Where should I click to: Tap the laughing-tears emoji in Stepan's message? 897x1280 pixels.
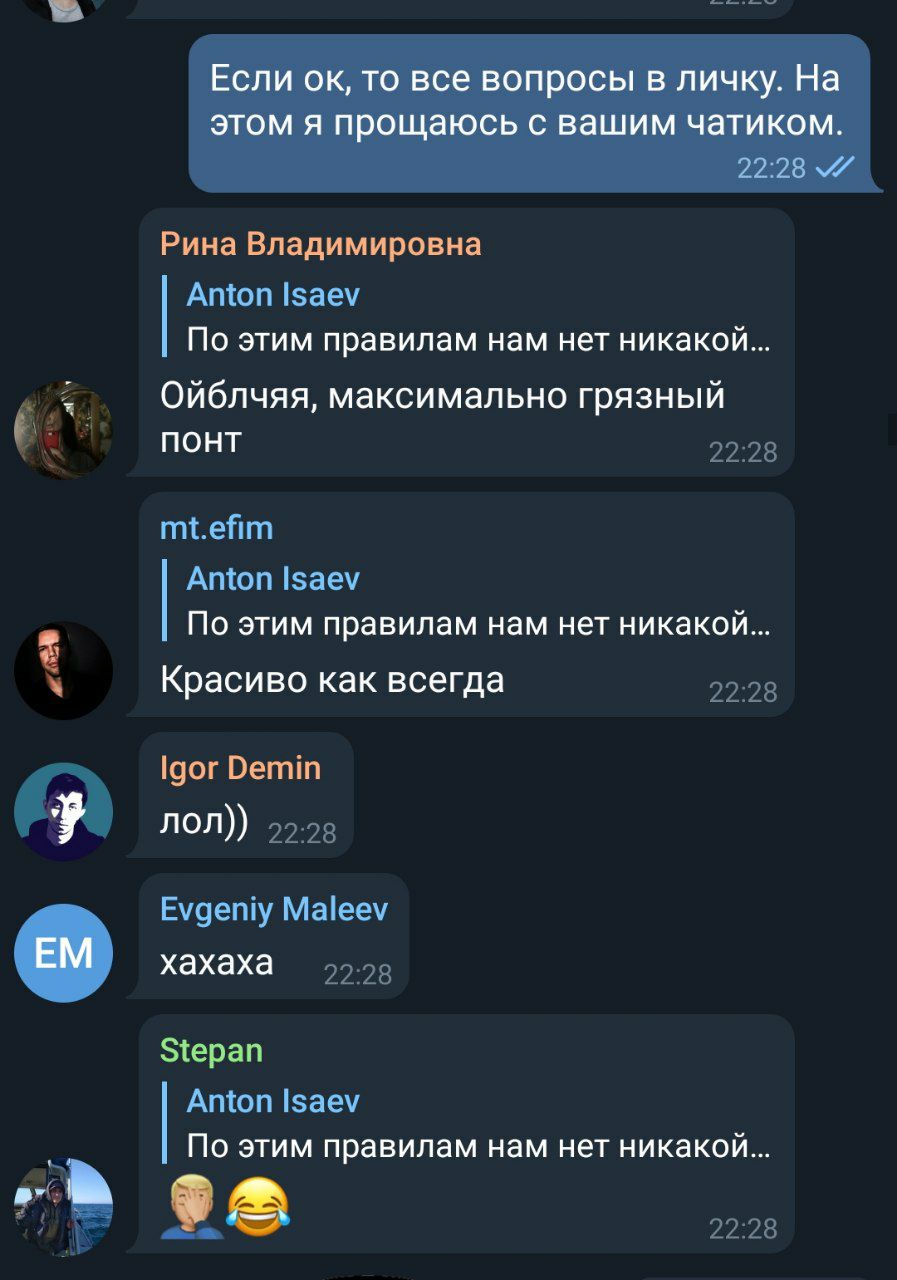tap(258, 1205)
